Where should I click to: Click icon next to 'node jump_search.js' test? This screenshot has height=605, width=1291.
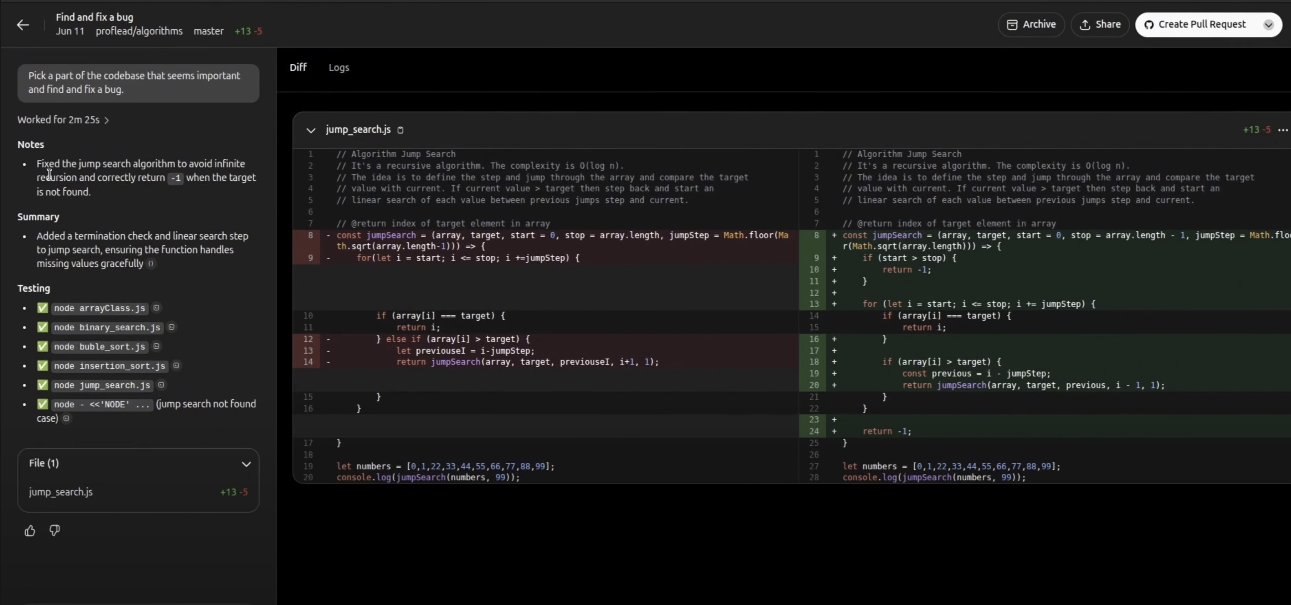point(161,385)
